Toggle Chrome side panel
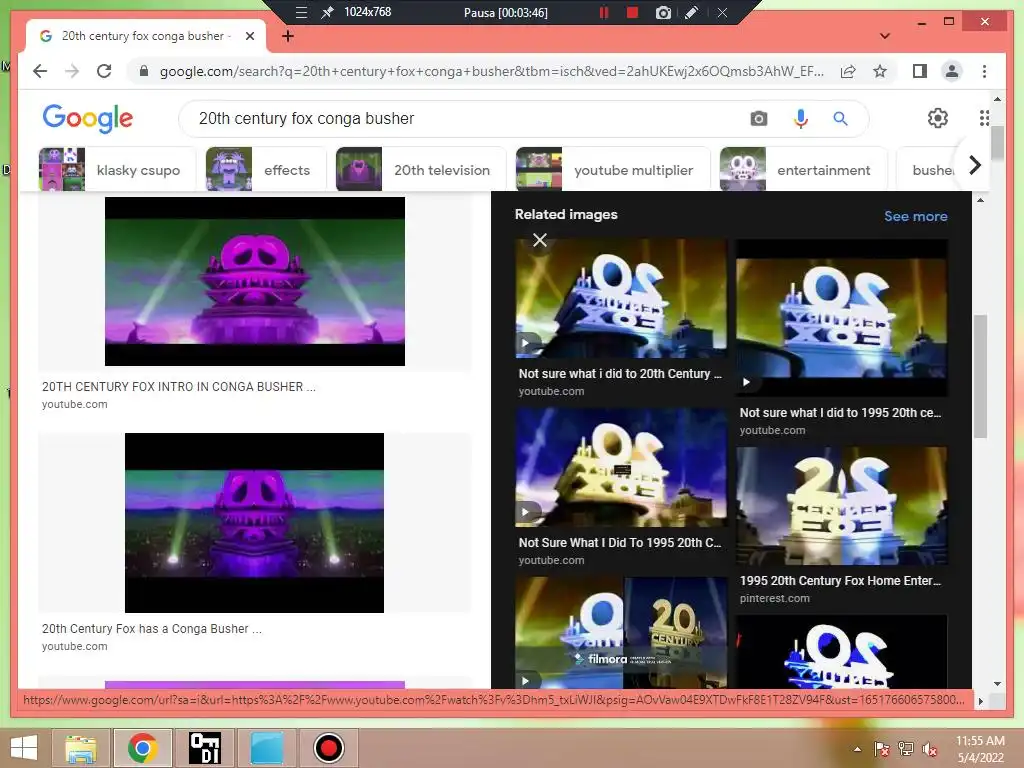The width and height of the screenshot is (1024, 768). 920,71
